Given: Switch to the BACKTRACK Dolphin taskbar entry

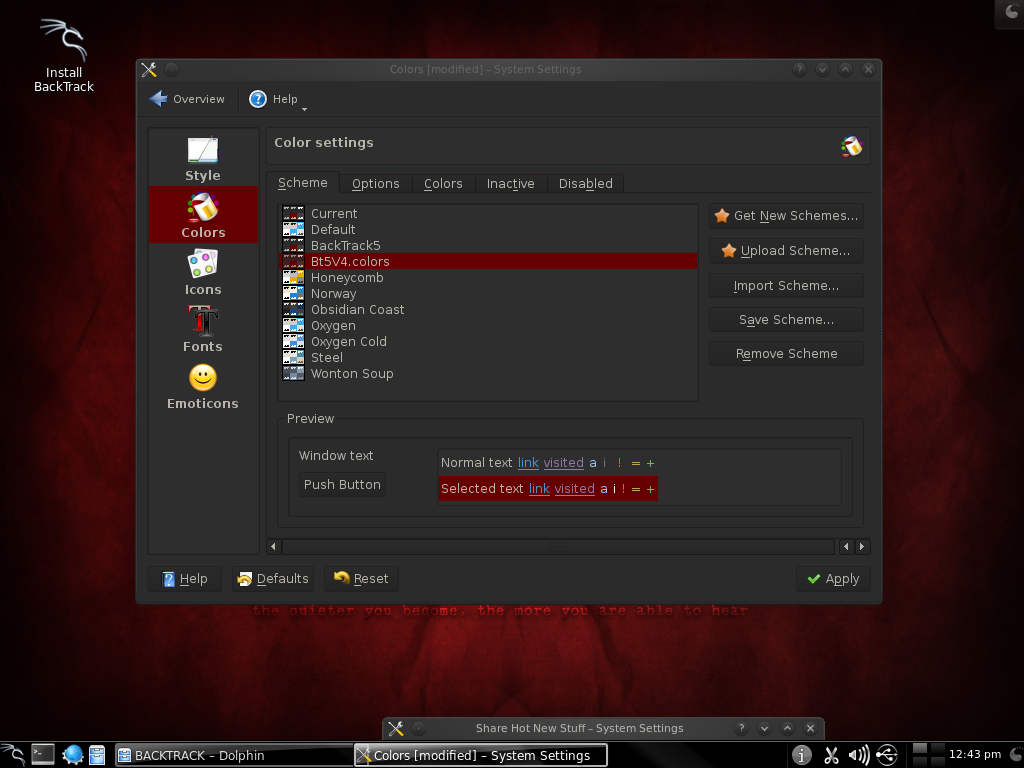Looking at the screenshot, I should (x=234, y=756).
